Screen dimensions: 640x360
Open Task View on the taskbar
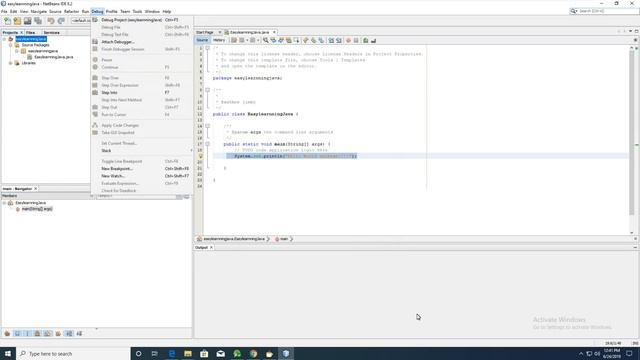[x=155, y=353]
